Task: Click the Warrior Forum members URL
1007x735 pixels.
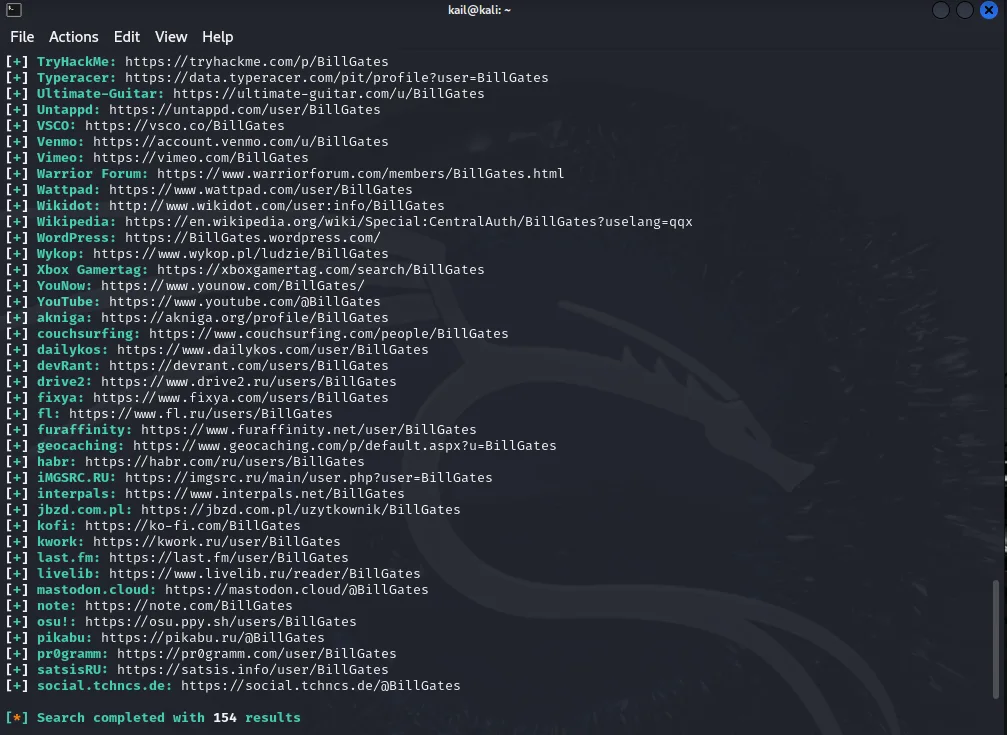Action: coord(360,174)
